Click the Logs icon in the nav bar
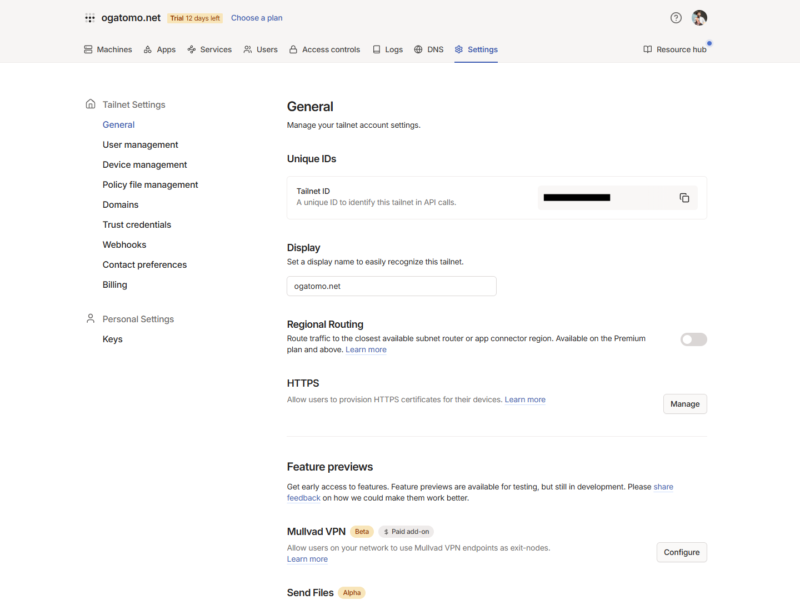The image size is (800, 600). [377, 49]
